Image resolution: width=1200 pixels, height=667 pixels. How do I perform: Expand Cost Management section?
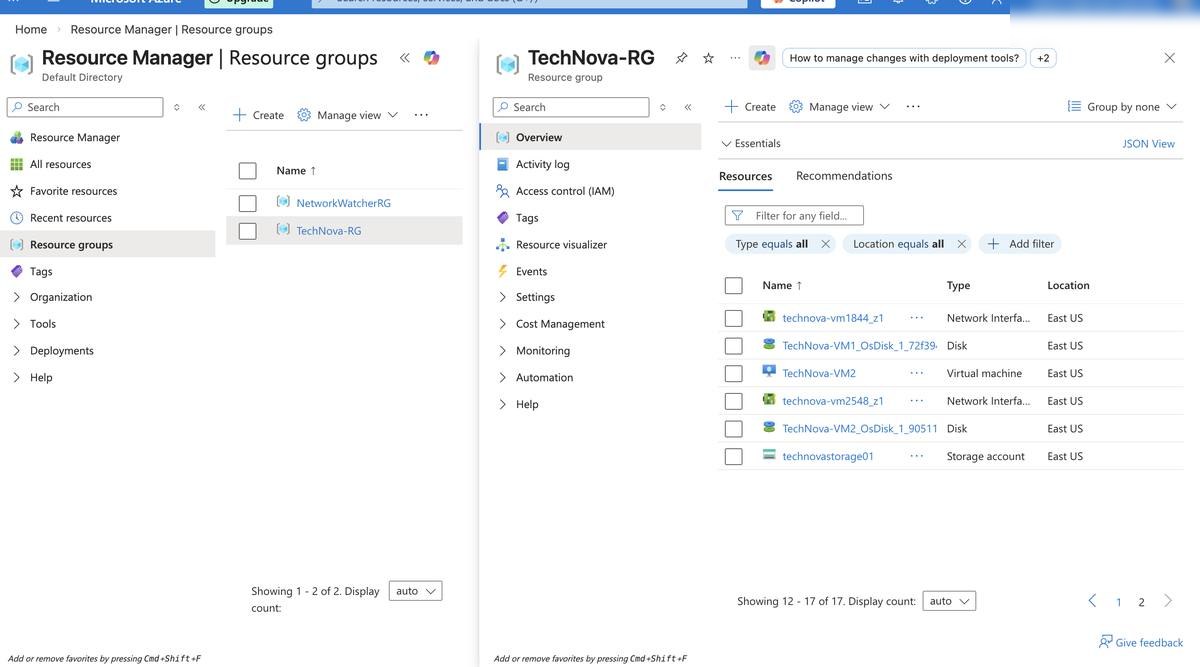tap(503, 324)
